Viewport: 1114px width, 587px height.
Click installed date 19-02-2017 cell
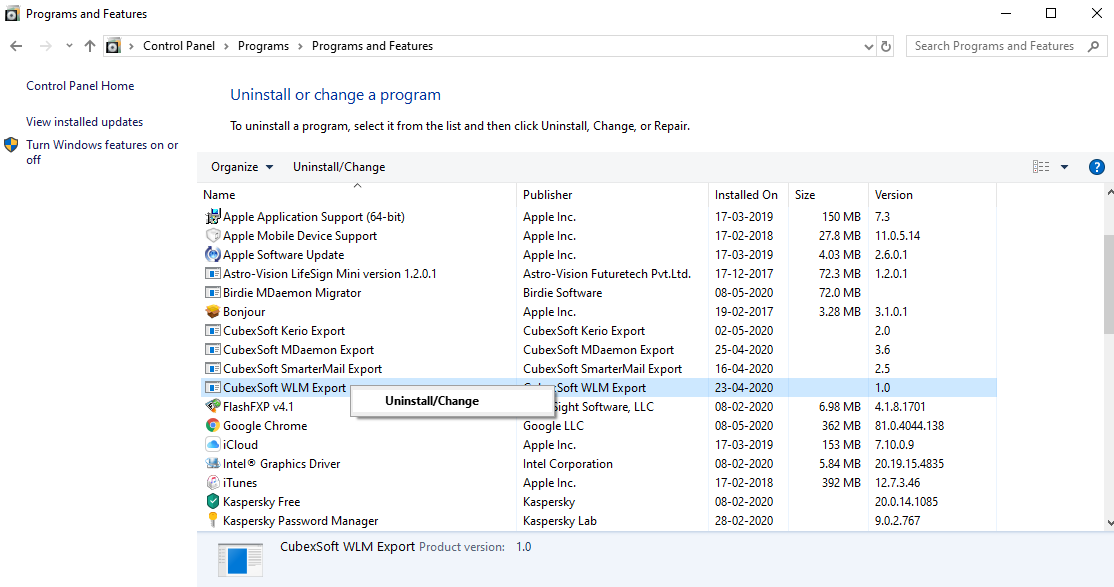point(744,311)
